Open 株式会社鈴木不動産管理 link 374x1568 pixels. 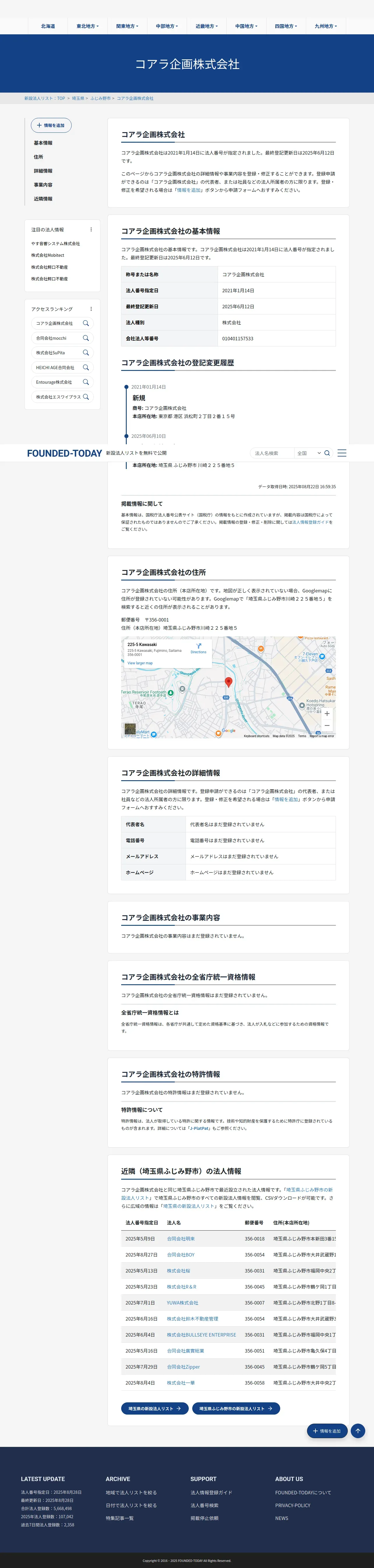193,1319
